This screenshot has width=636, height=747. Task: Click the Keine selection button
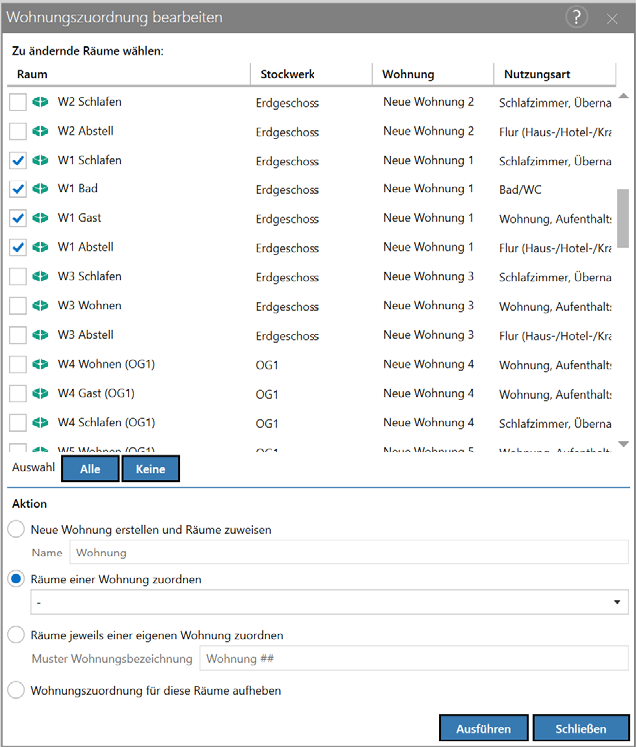click(x=151, y=469)
